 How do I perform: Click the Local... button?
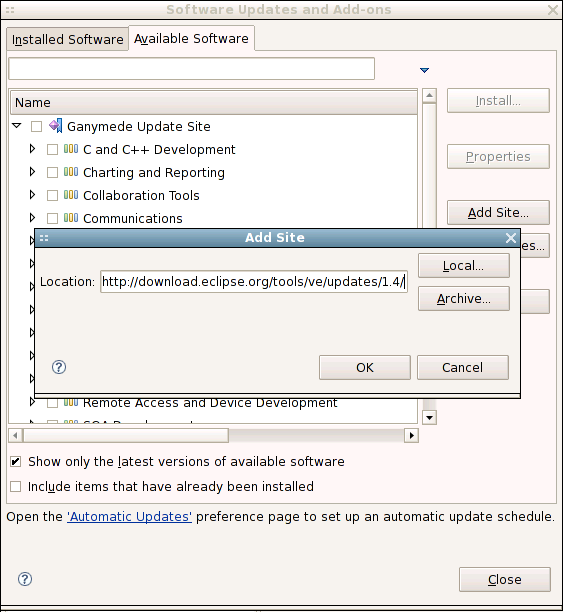click(464, 266)
